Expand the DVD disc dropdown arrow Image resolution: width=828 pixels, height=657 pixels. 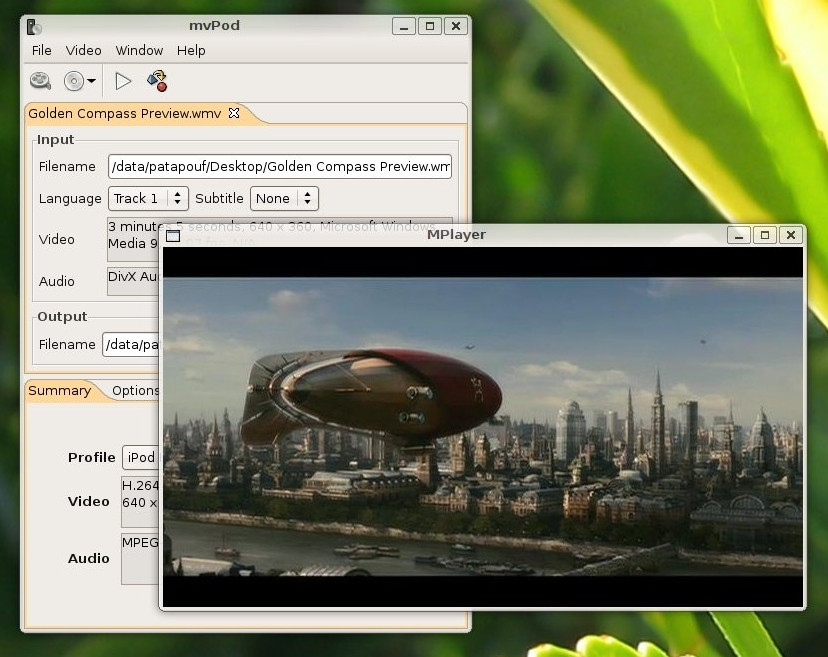pyautogui.click(x=91, y=81)
